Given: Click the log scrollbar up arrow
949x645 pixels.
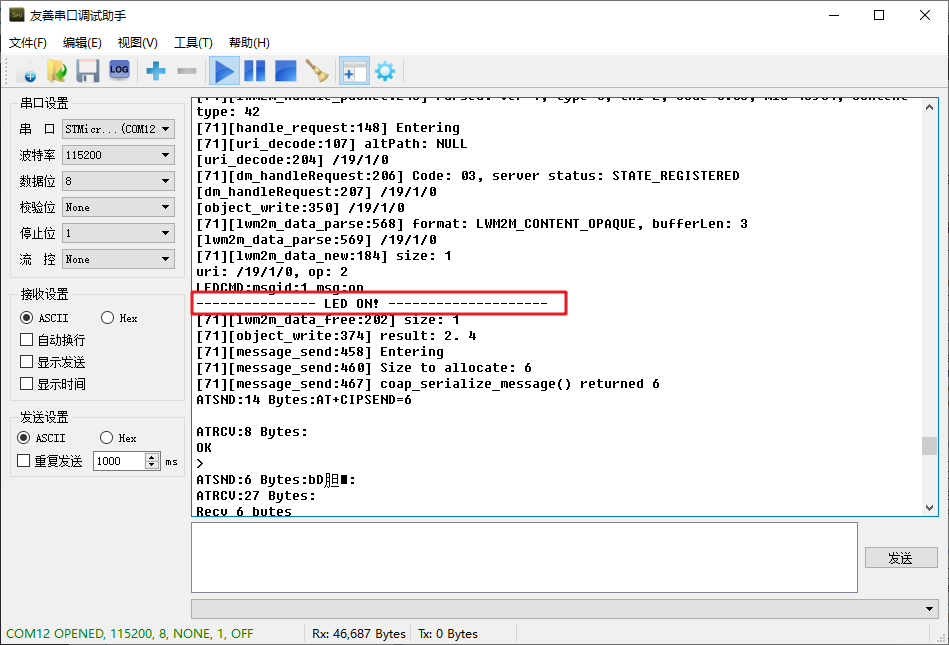Looking at the screenshot, I should (929, 107).
